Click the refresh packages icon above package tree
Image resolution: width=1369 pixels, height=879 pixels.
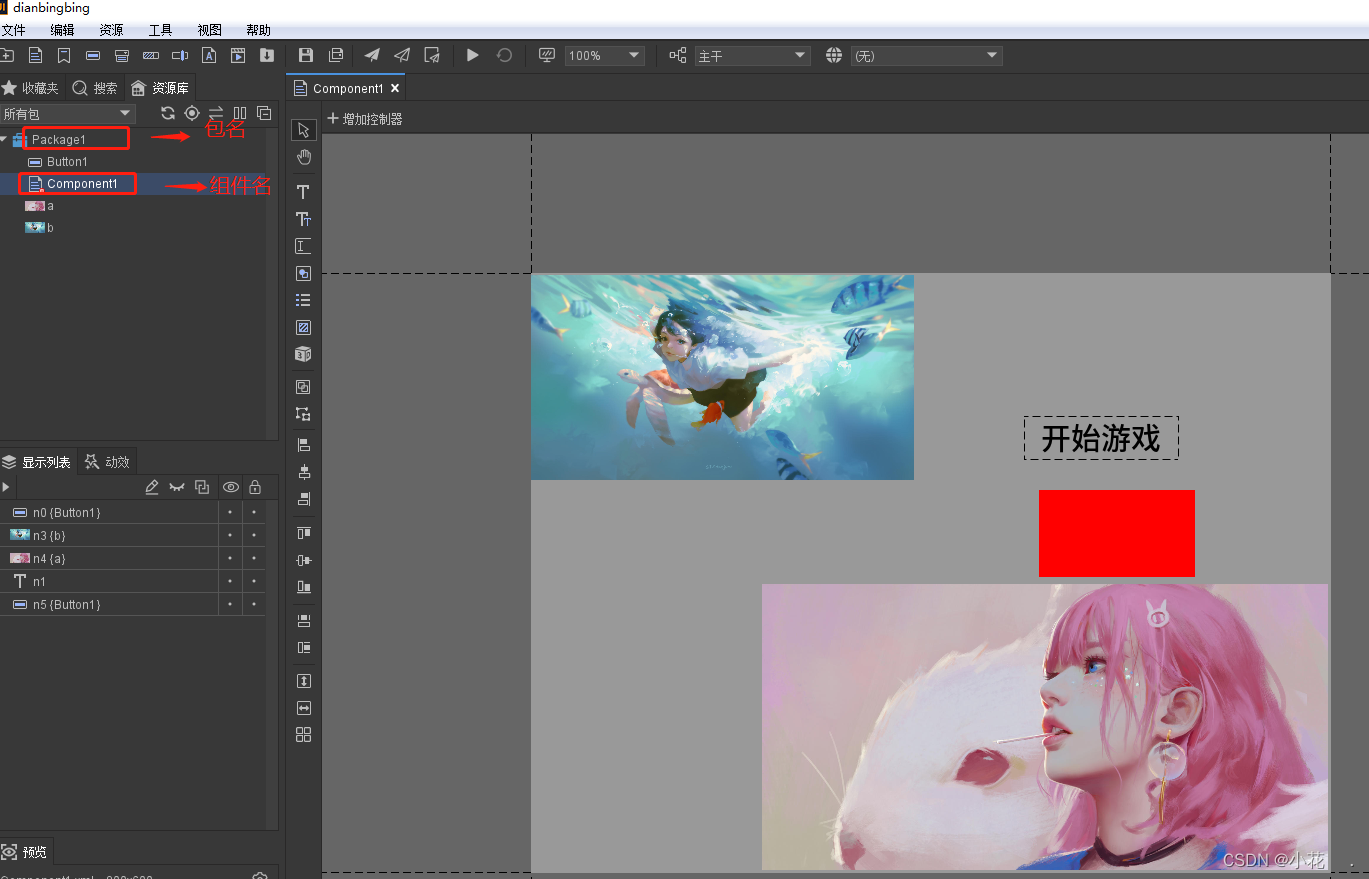coord(167,113)
